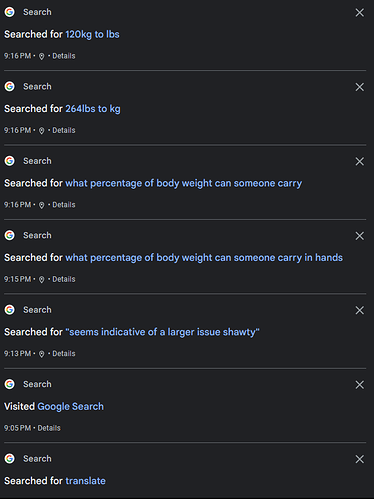
Task: Delete the "translate" search entry
Action: tap(359, 459)
